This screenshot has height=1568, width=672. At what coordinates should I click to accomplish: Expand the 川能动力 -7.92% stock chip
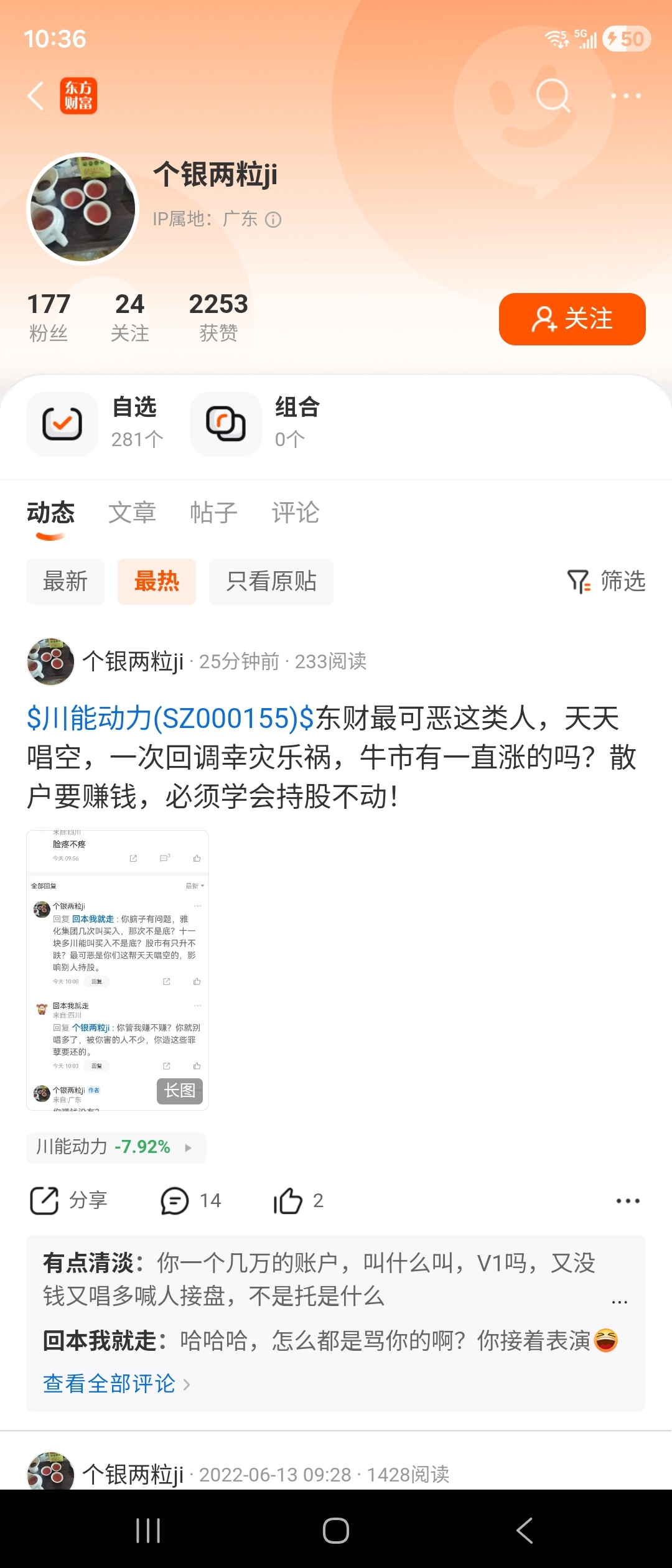click(116, 1147)
